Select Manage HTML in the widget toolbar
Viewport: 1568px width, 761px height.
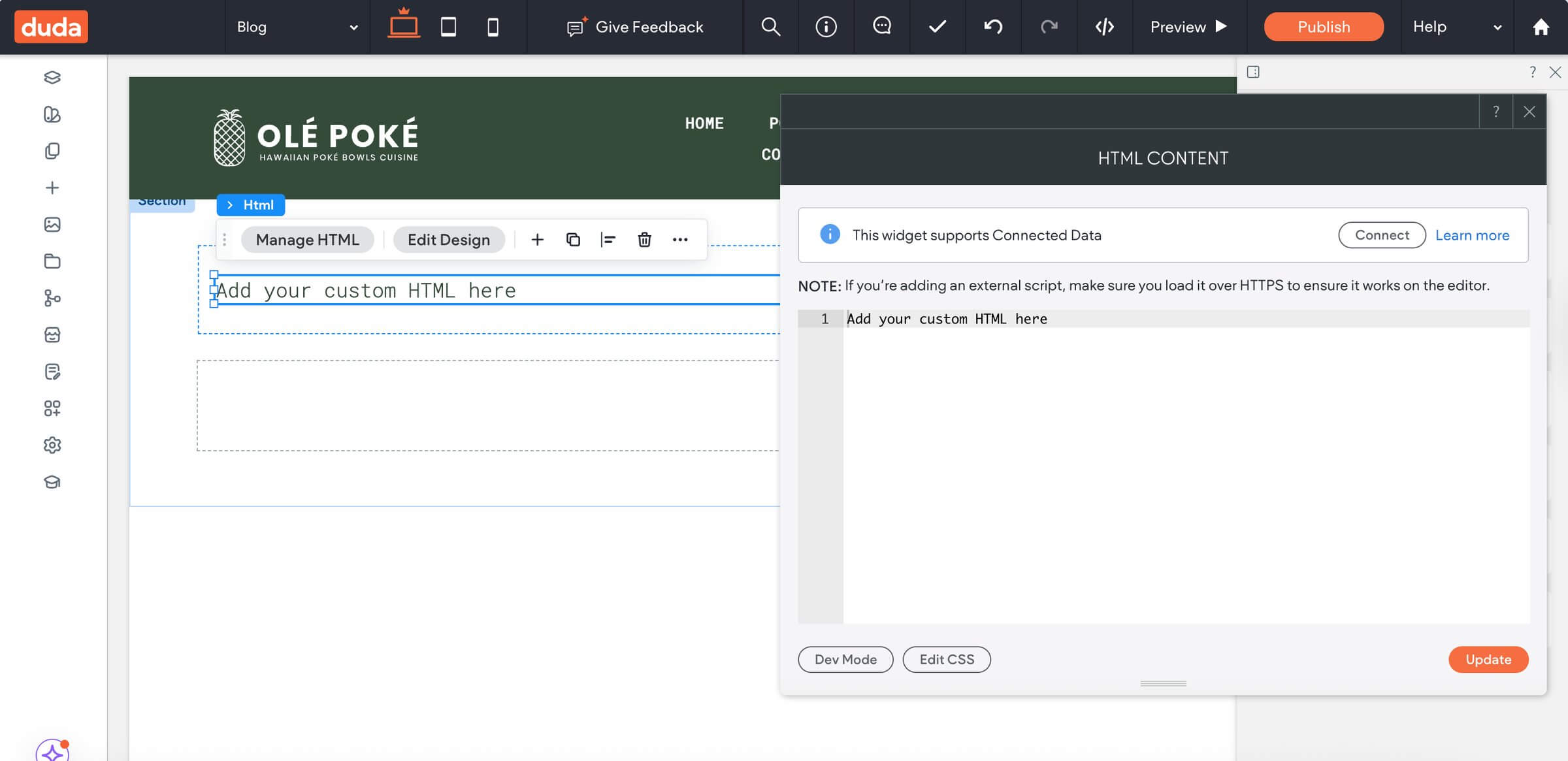[x=307, y=240]
